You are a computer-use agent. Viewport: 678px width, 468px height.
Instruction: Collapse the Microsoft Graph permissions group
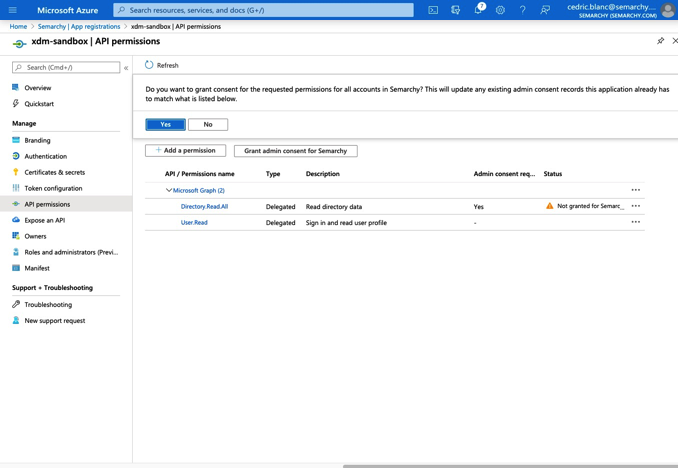point(168,190)
